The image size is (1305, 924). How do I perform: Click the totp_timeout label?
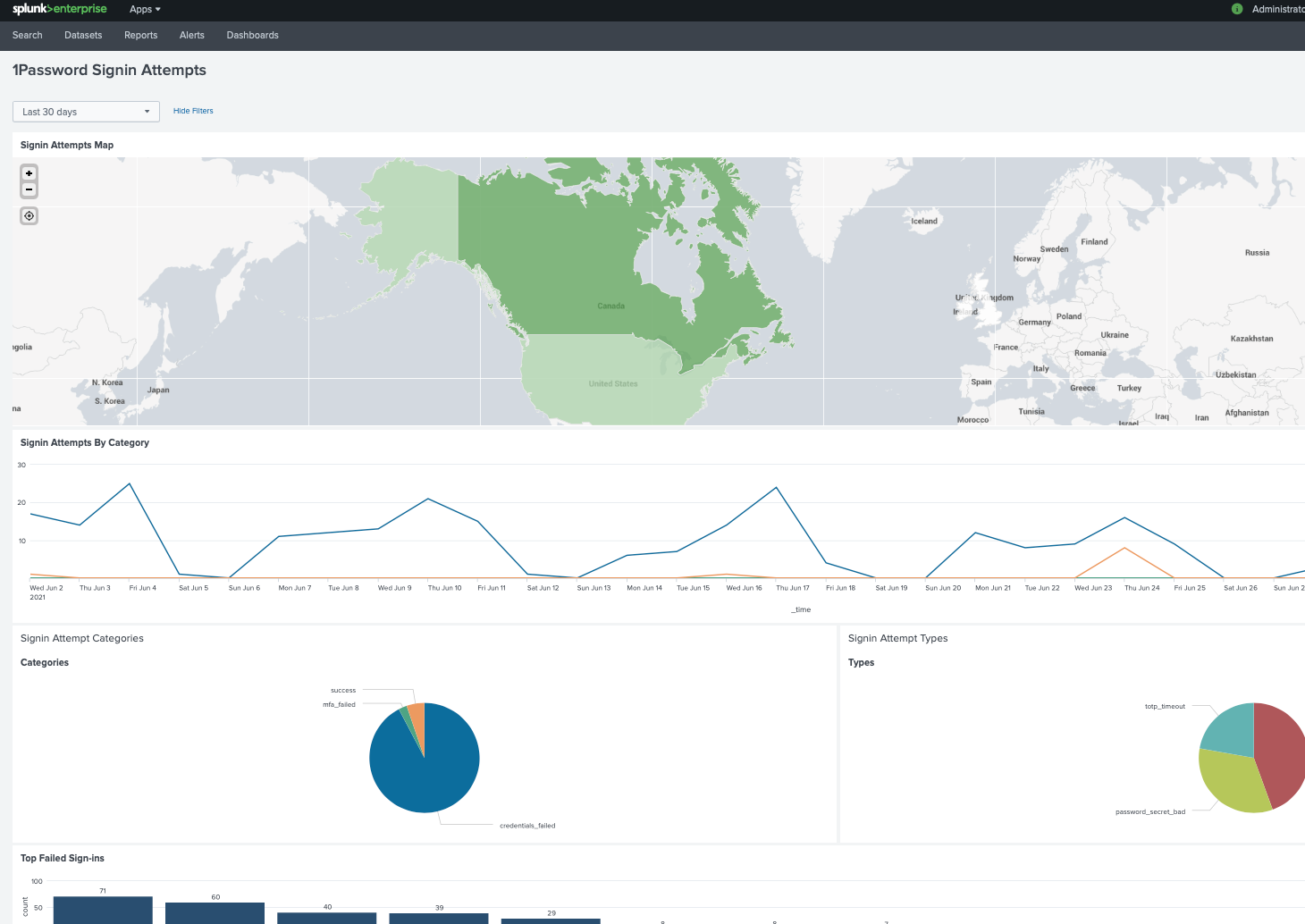click(1165, 706)
